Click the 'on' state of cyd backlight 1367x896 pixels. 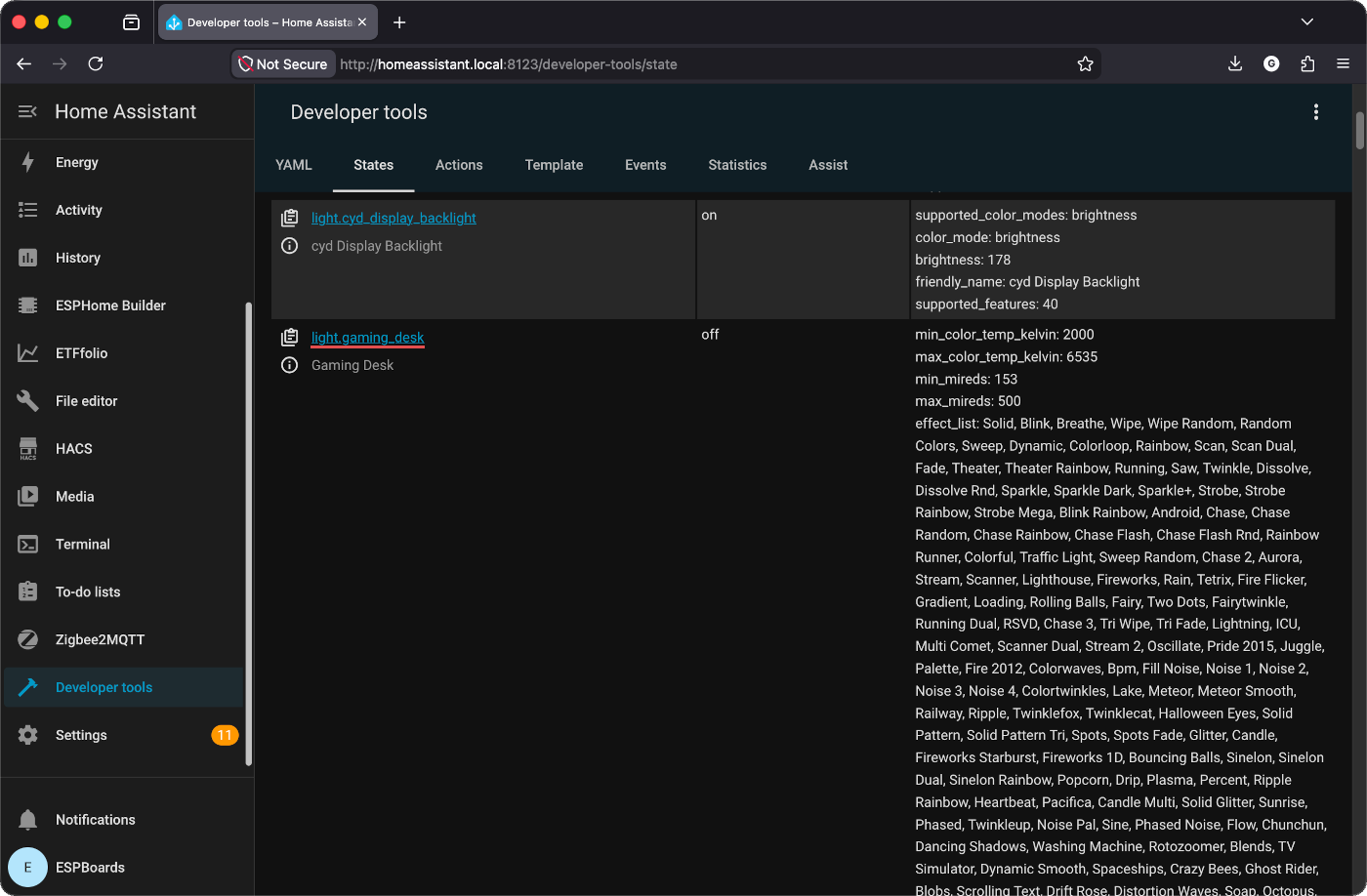709,216
